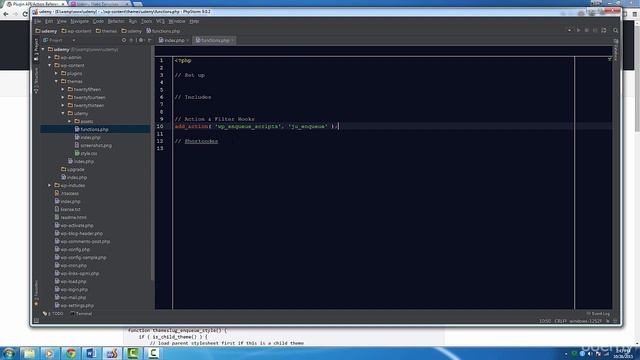Viewport: 640px width, 360px height.
Task: Open the TODO tool window
Action: (x=53, y=313)
